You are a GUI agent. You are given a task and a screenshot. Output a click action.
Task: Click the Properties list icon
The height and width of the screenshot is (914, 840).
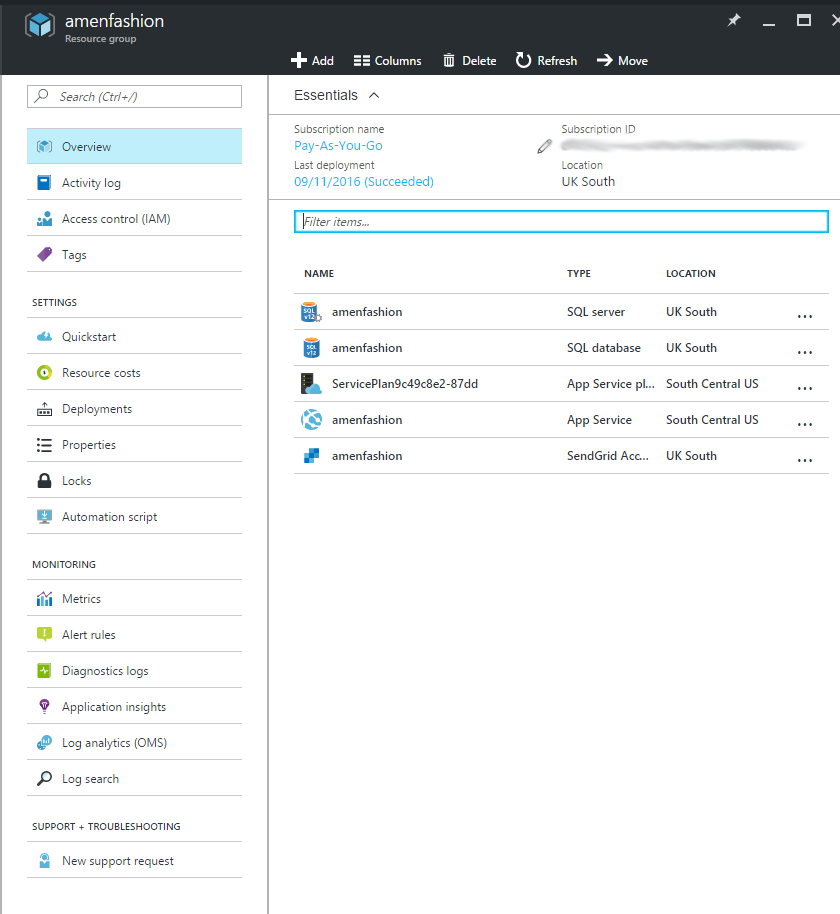pos(44,445)
